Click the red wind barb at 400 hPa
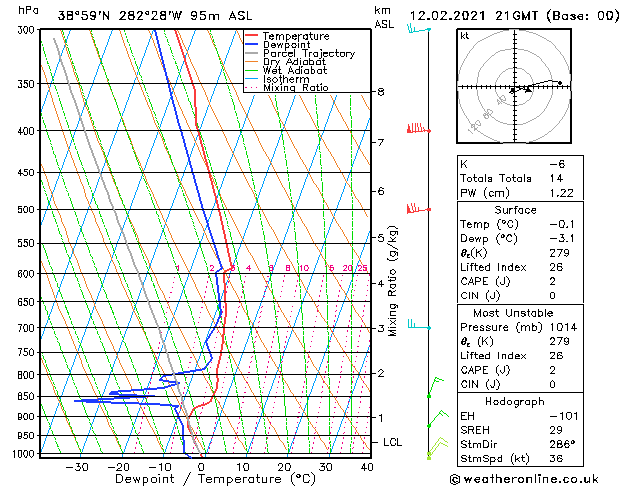The height and width of the screenshot is (486, 629). click(x=418, y=128)
